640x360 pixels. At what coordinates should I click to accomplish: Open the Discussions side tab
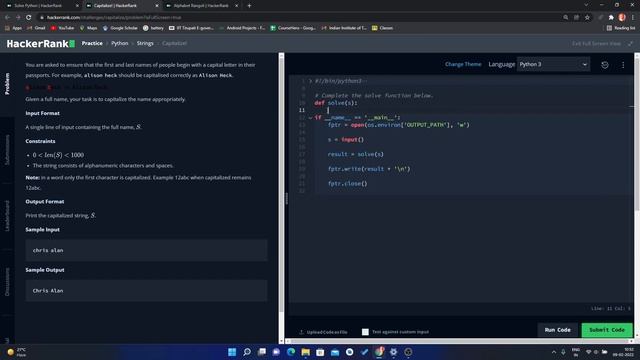[7, 282]
